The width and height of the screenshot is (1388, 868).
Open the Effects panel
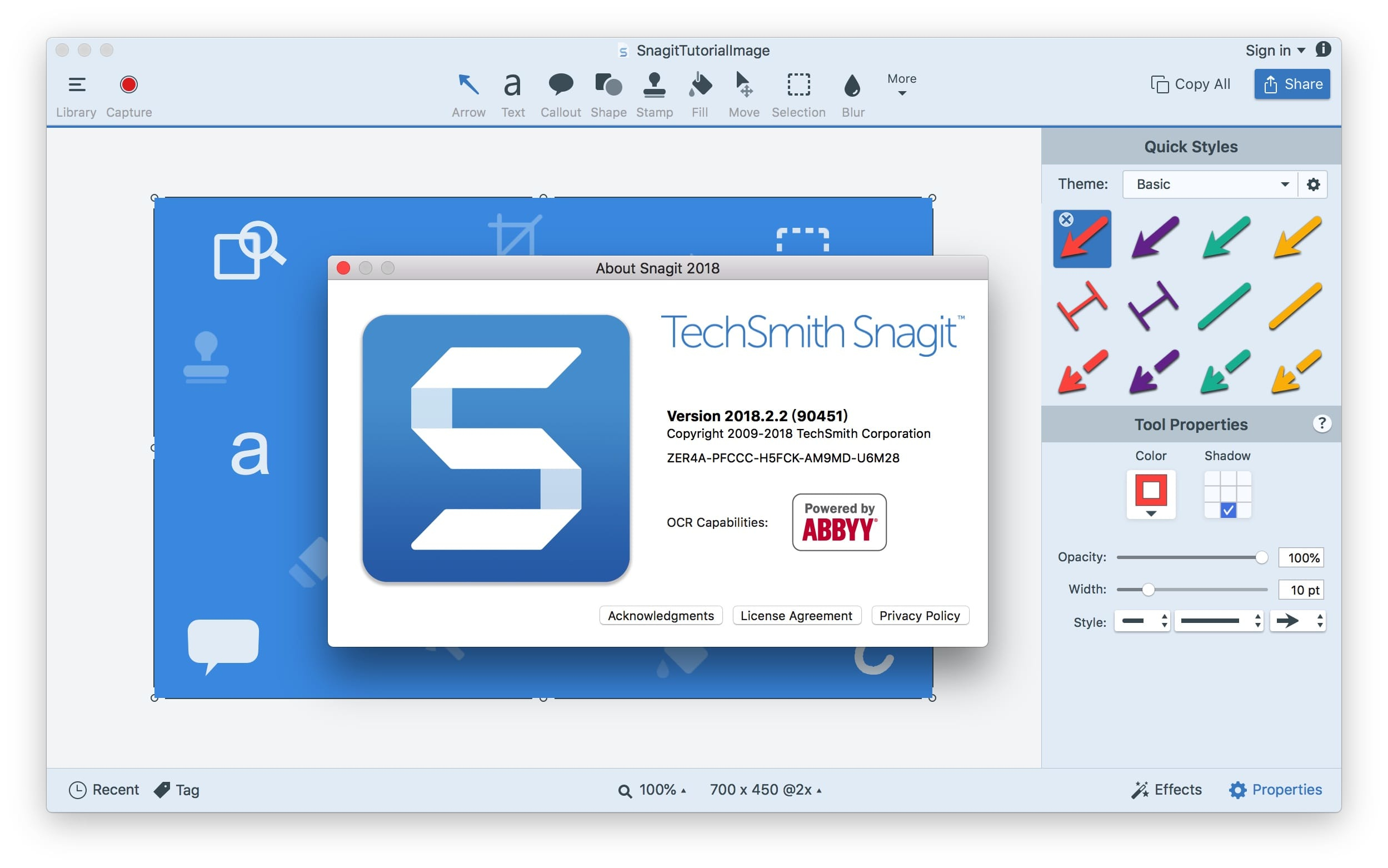coord(1166,790)
